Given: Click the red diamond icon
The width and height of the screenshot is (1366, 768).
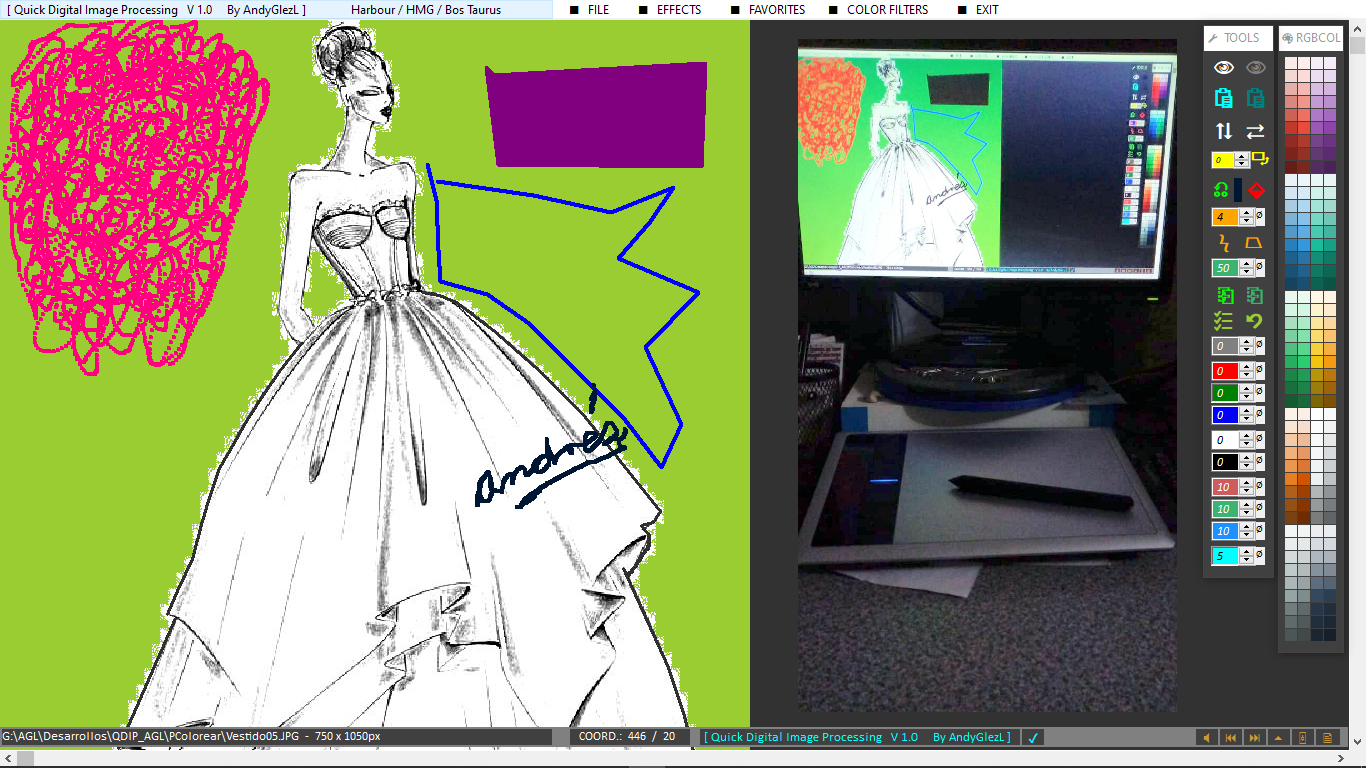Looking at the screenshot, I should tap(1256, 190).
